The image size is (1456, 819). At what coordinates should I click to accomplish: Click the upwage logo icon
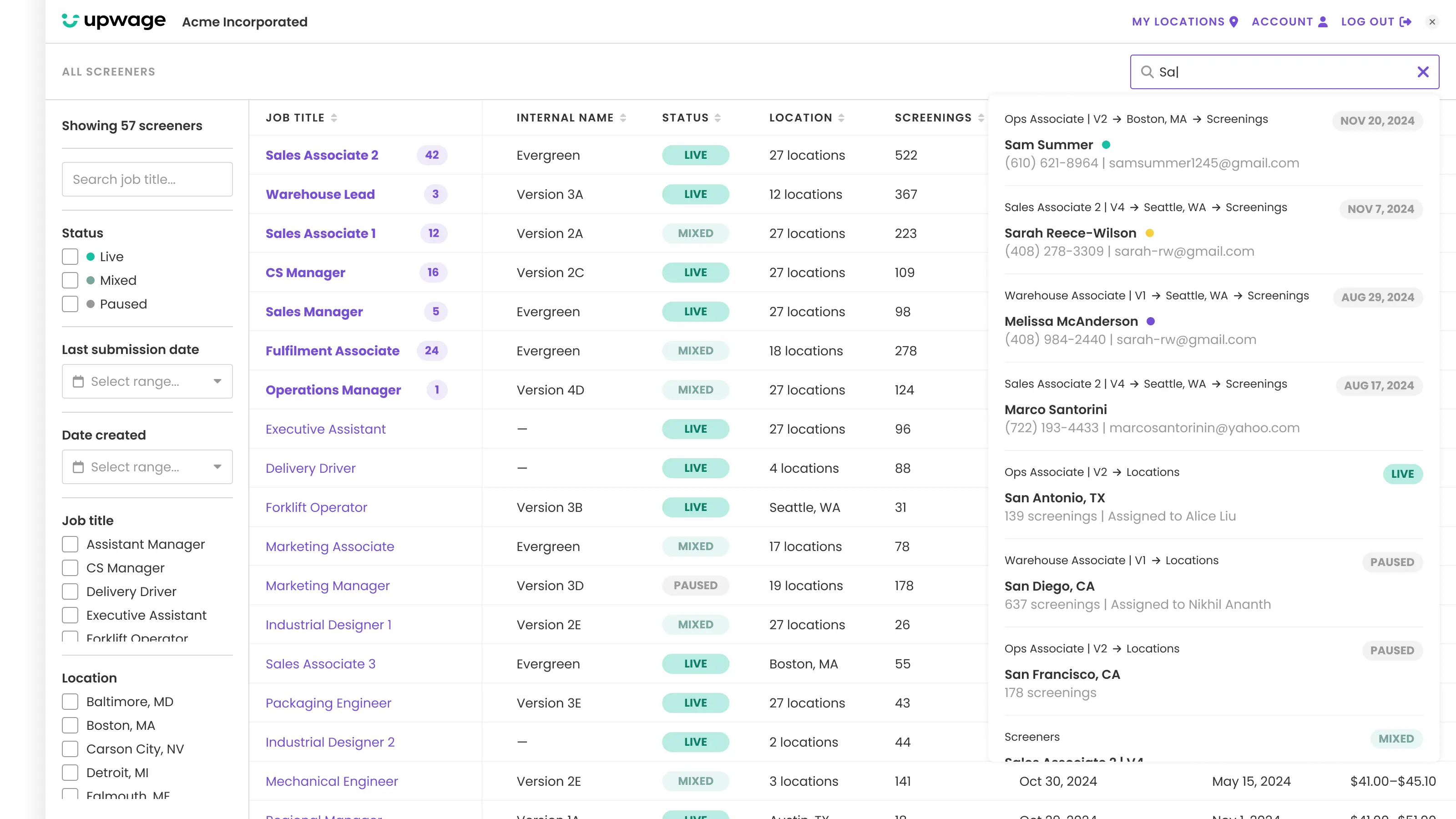(70, 21)
